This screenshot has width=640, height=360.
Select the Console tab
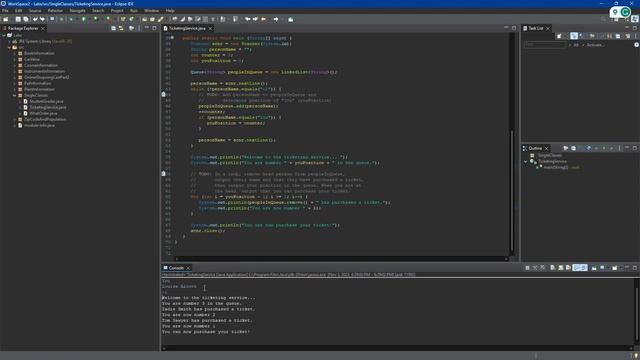click(176, 268)
